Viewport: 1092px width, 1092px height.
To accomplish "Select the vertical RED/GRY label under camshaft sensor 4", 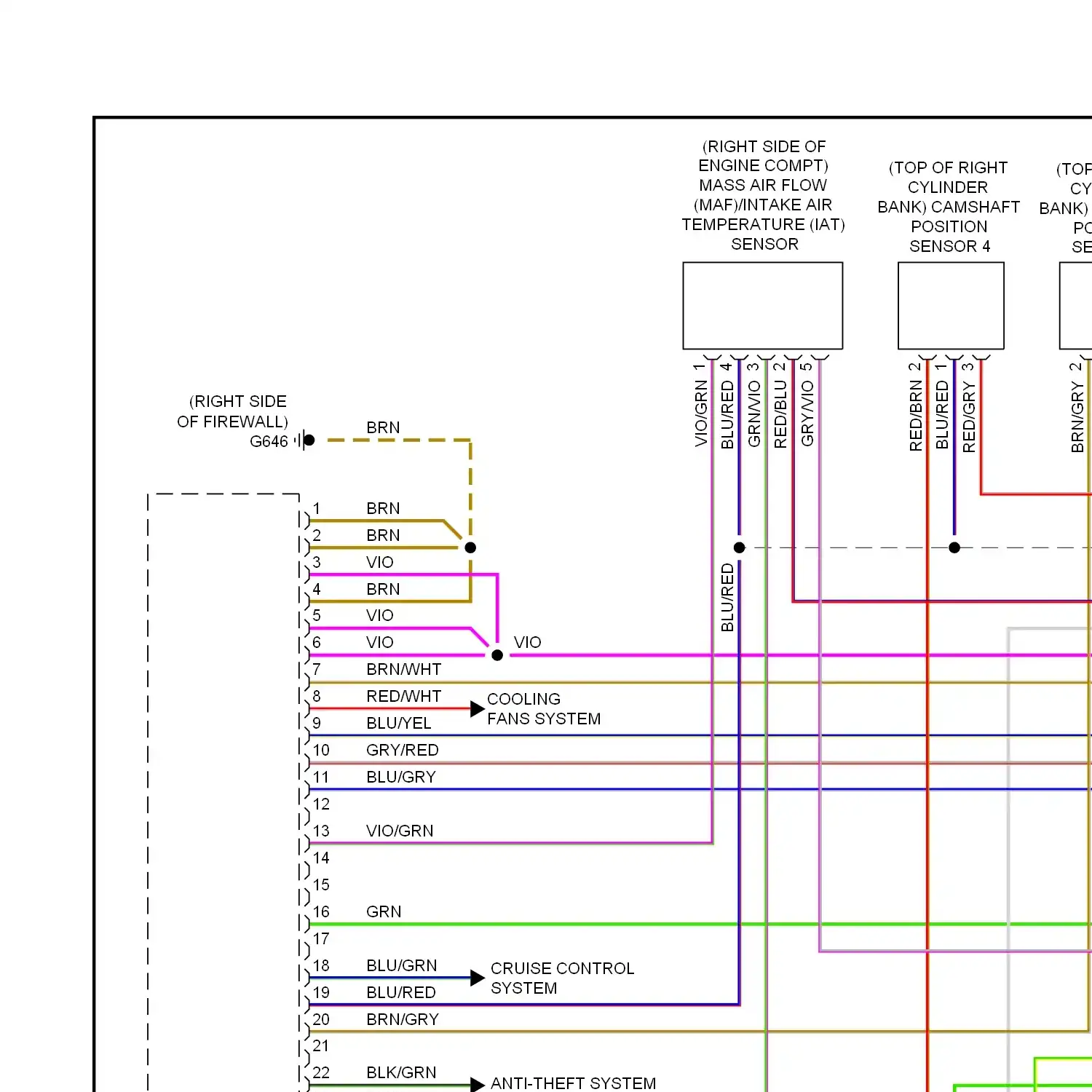I will tap(969, 417).
